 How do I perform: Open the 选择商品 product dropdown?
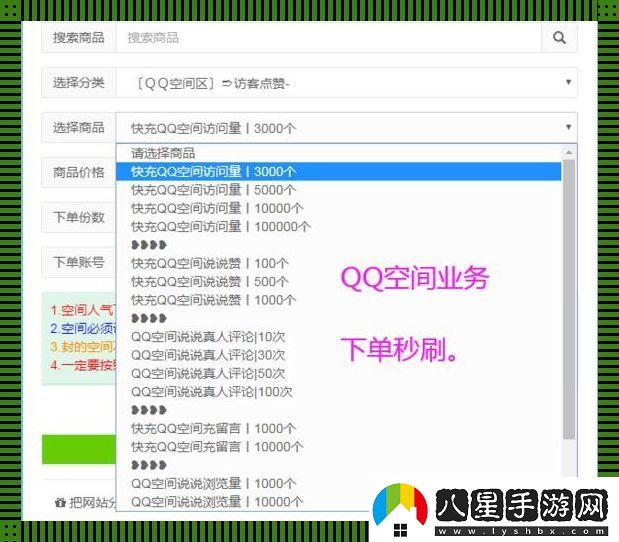[347, 128]
